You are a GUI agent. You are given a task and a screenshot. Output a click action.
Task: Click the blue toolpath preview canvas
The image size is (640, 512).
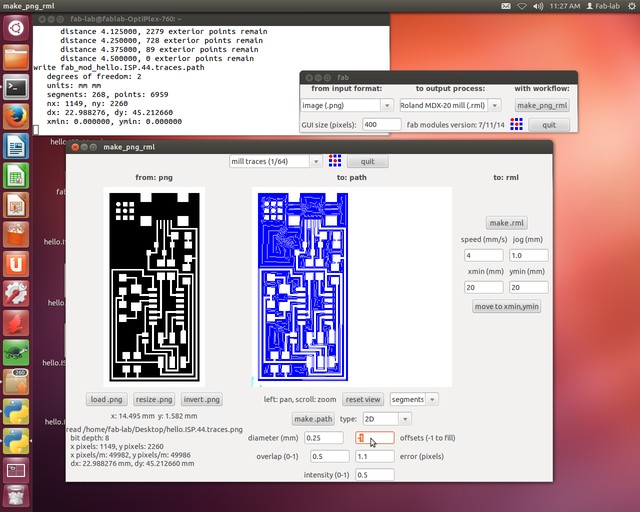(352, 287)
